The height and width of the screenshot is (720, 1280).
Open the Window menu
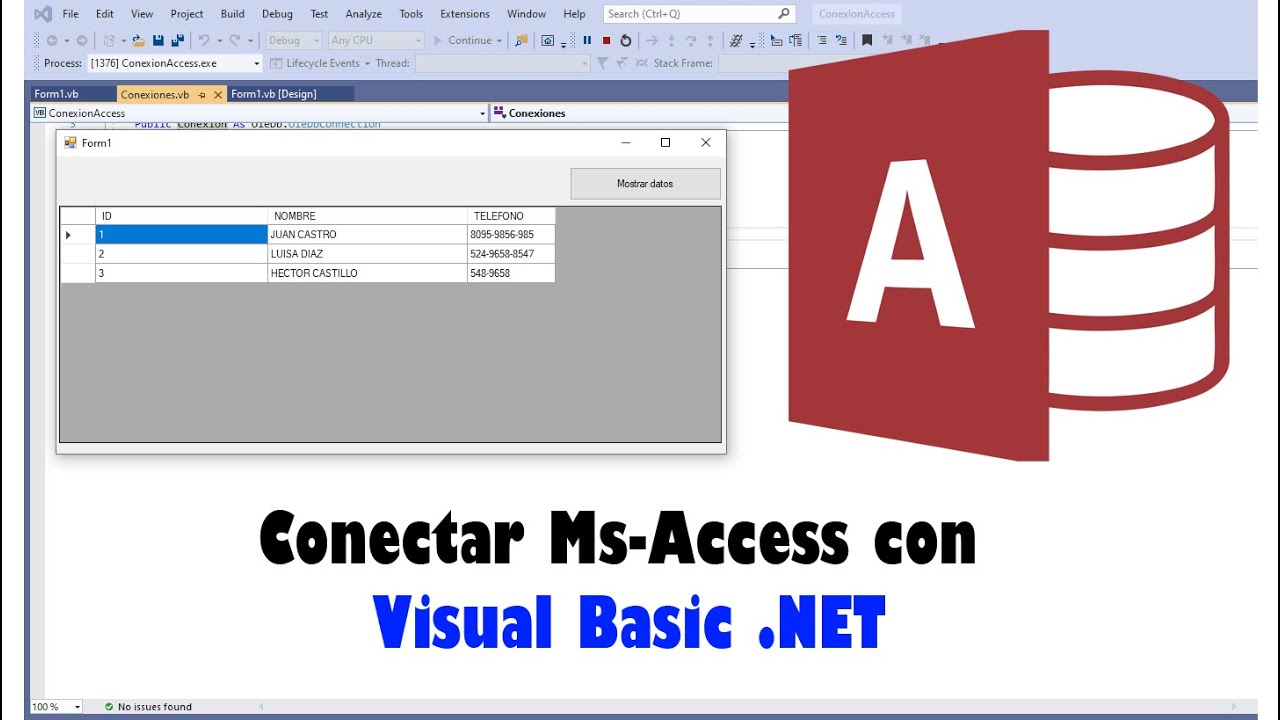pyautogui.click(x=526, y=14)
